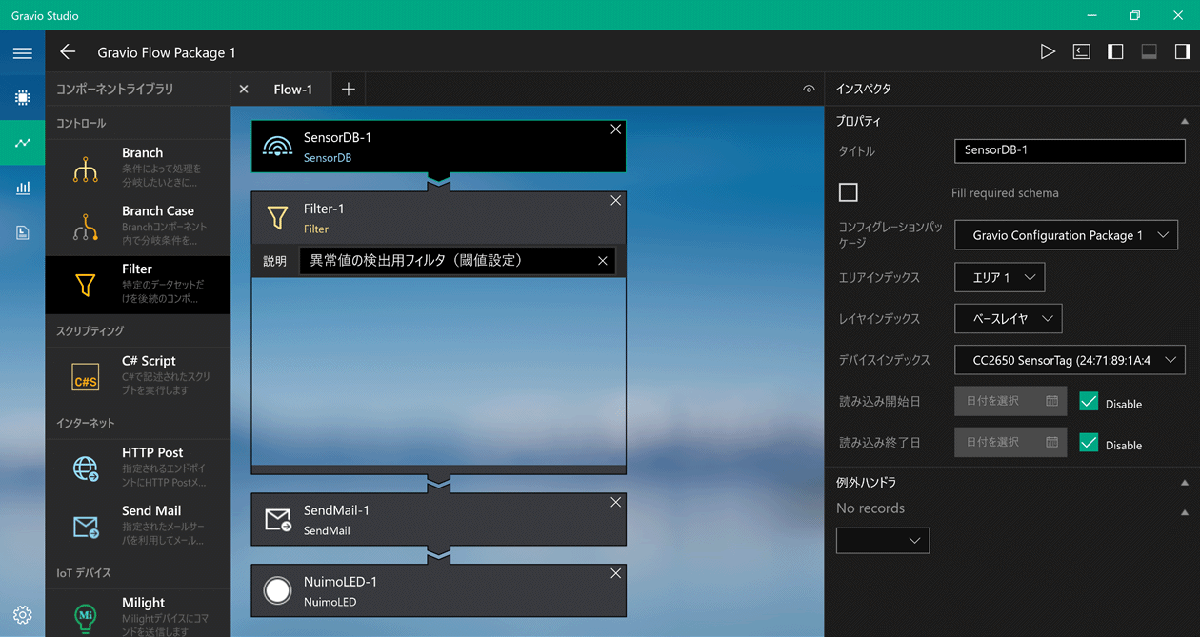Toggle the right inspector panel layout icon

1182,52
